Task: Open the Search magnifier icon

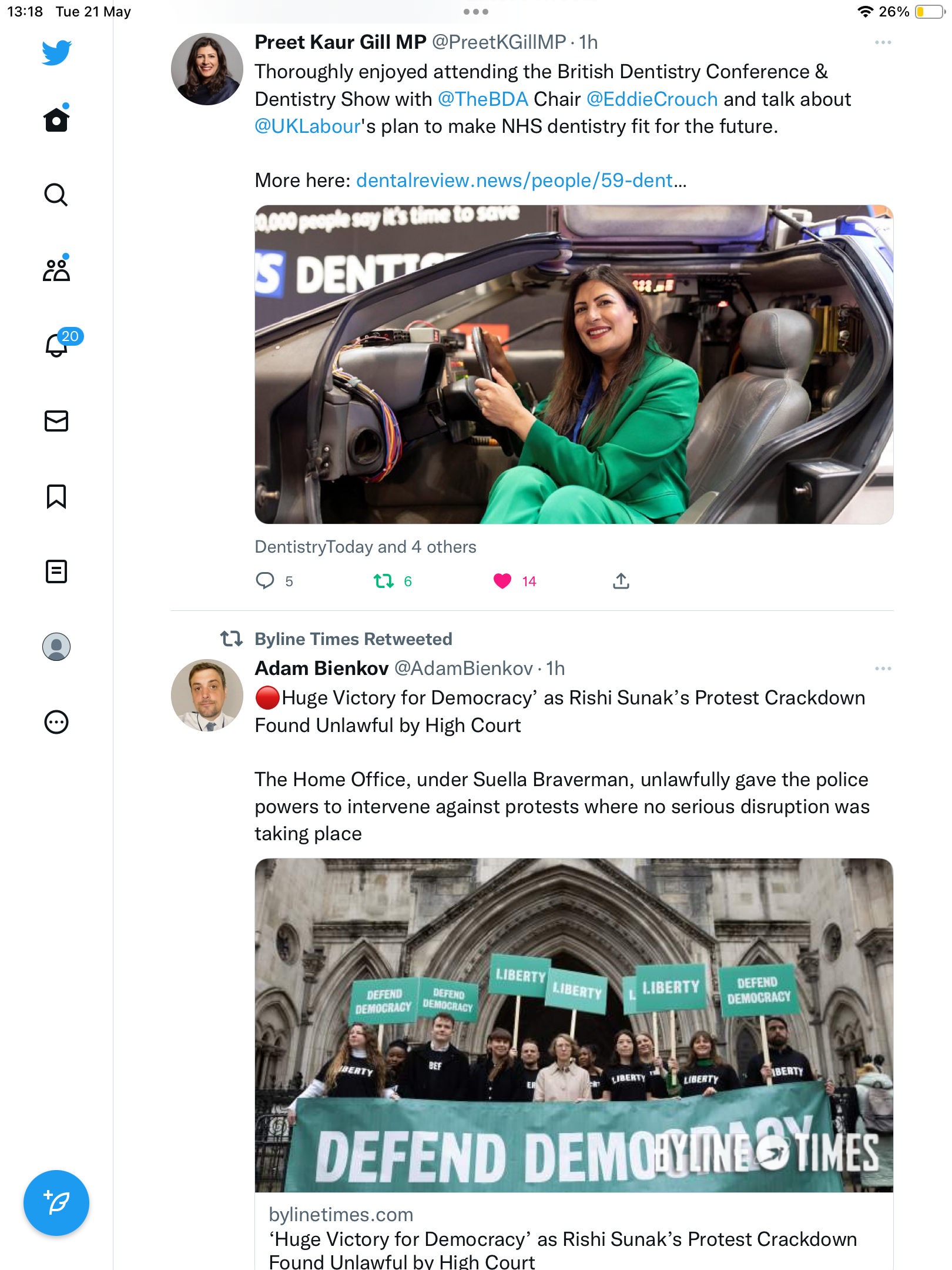Action: (56, 195)
